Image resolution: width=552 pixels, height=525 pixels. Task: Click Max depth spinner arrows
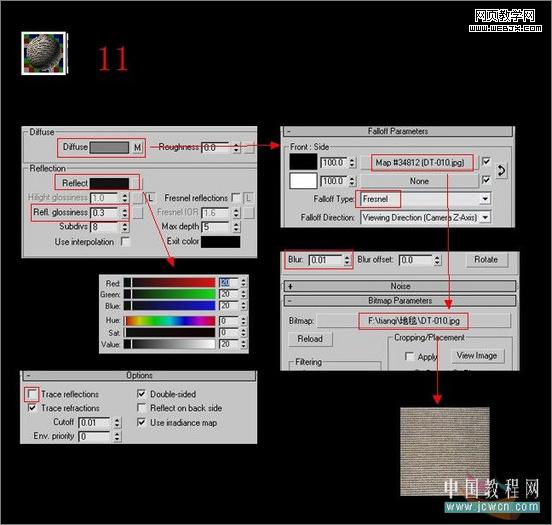(237, 227)
